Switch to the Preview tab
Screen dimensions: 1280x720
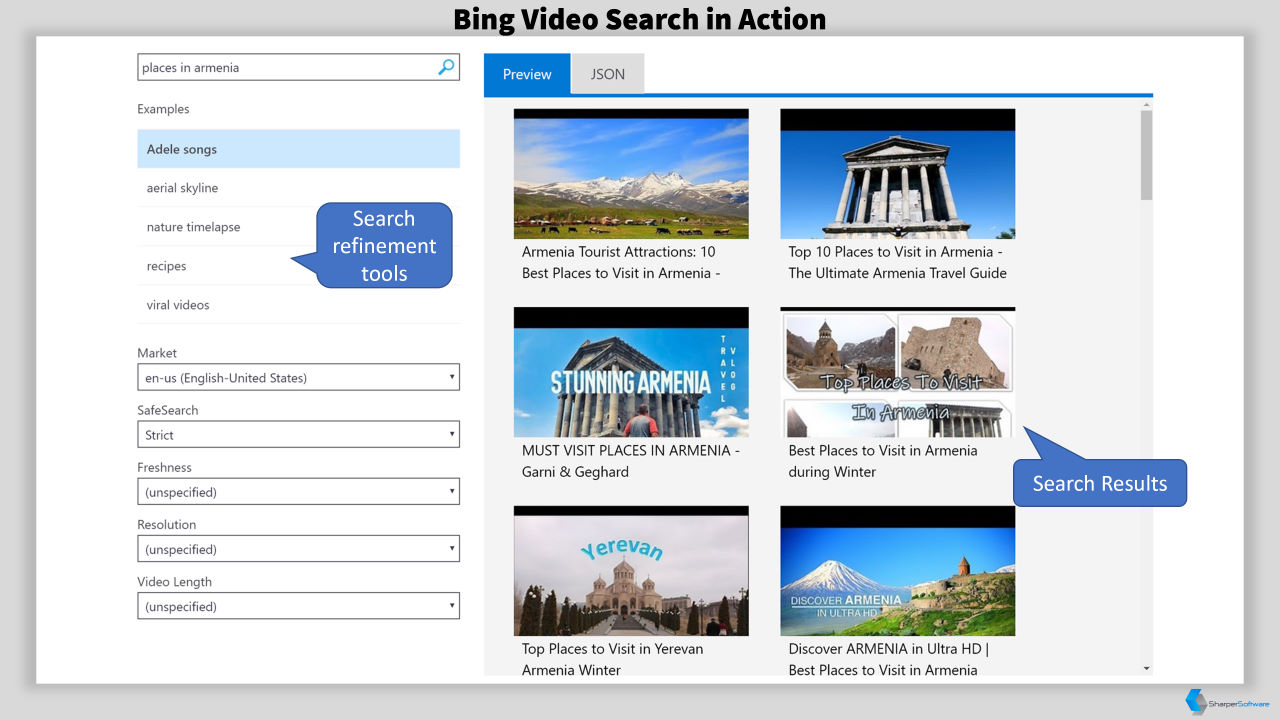click(527, 74)
